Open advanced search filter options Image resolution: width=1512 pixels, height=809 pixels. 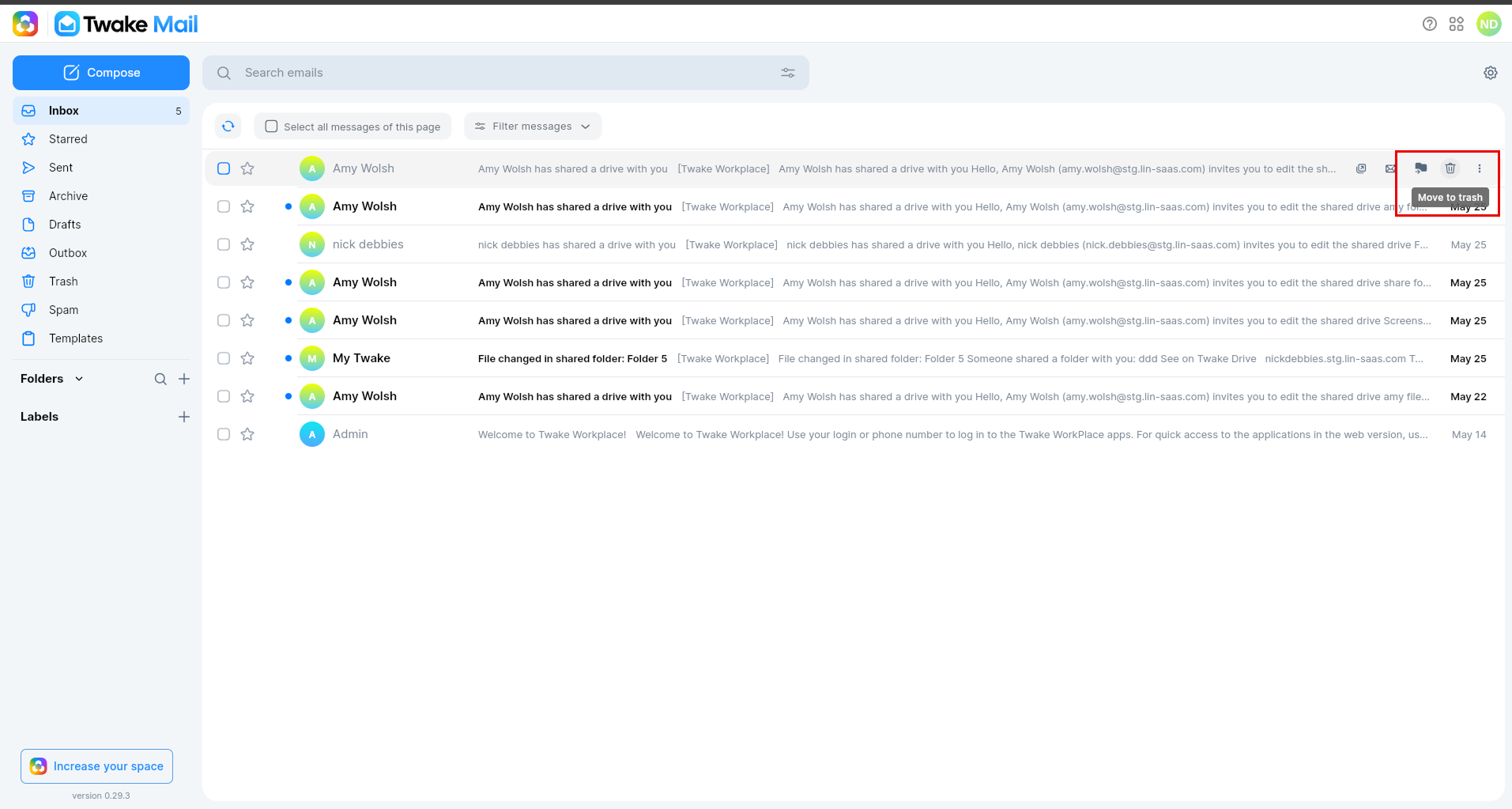tap(788, 73)
